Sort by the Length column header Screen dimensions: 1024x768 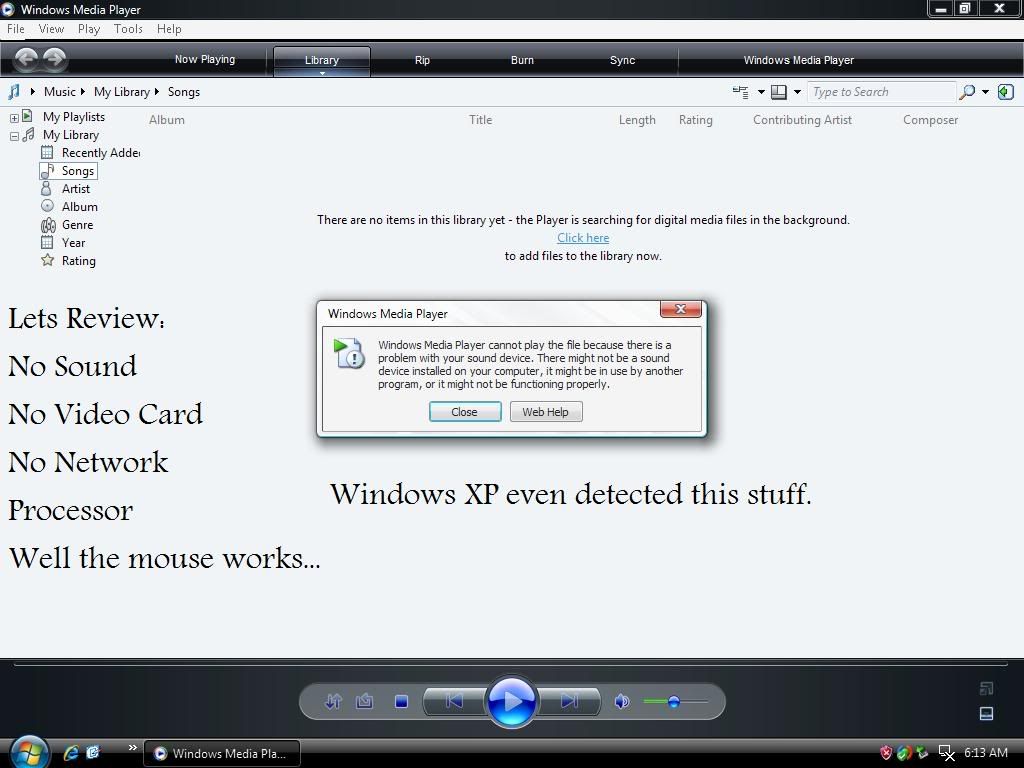point(637,120)
